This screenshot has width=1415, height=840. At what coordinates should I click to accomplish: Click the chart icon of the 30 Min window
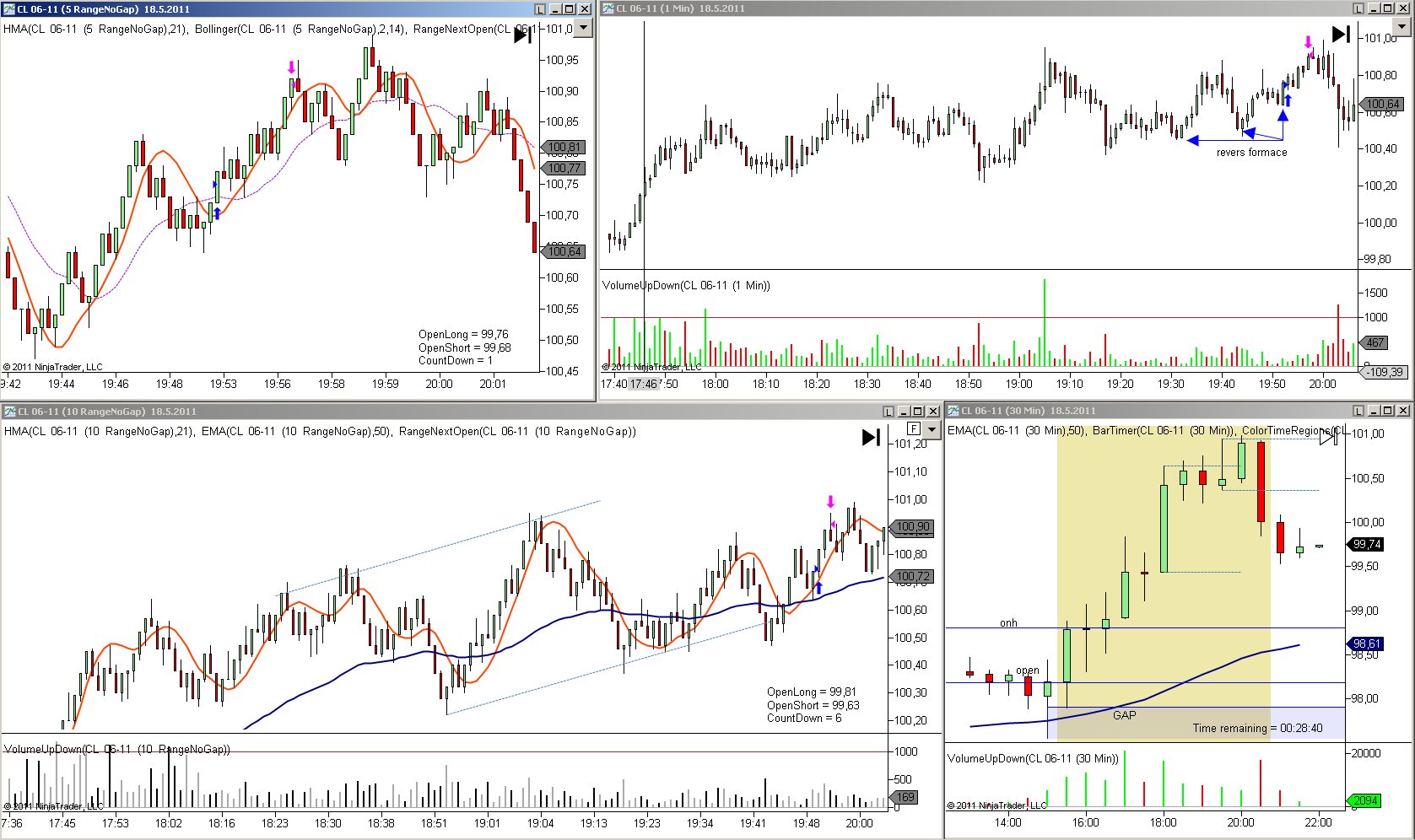pyautogui.click(x=953, y=411)
